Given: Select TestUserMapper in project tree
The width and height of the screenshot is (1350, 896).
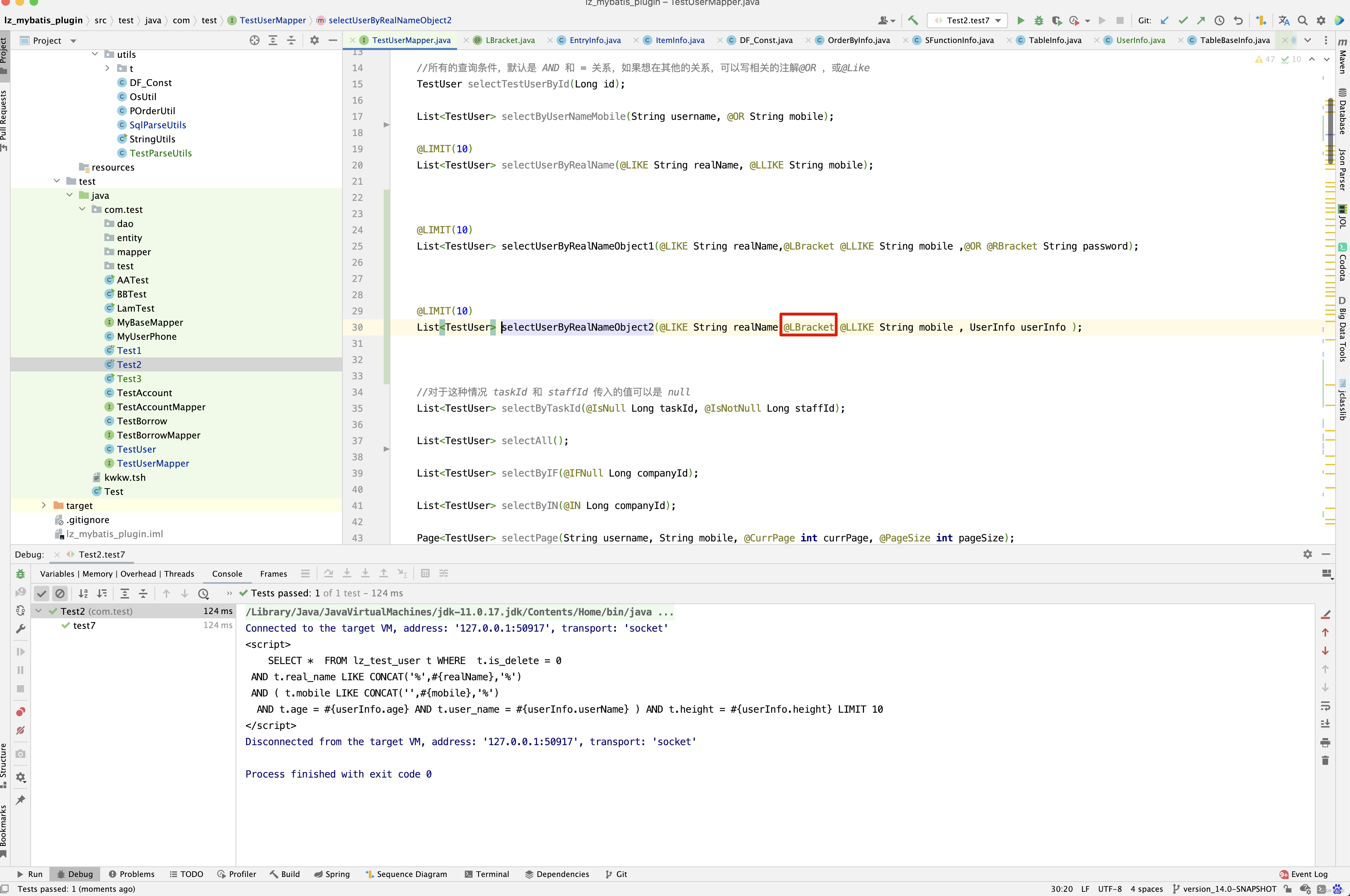Looking at the screenshot, I should click(x=153, y=464).
